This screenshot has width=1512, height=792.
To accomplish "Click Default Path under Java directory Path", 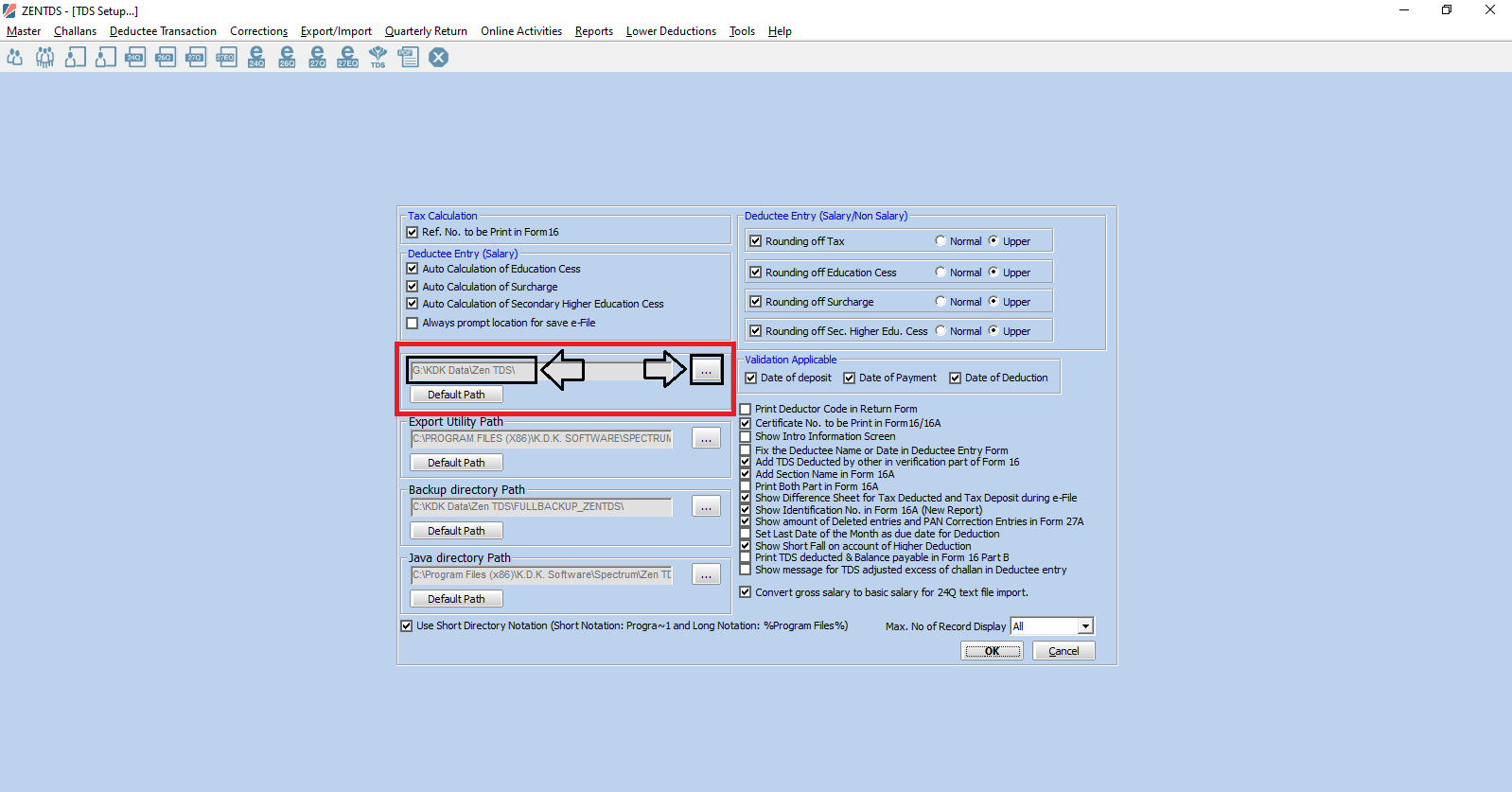I will (x=456, y=599).
